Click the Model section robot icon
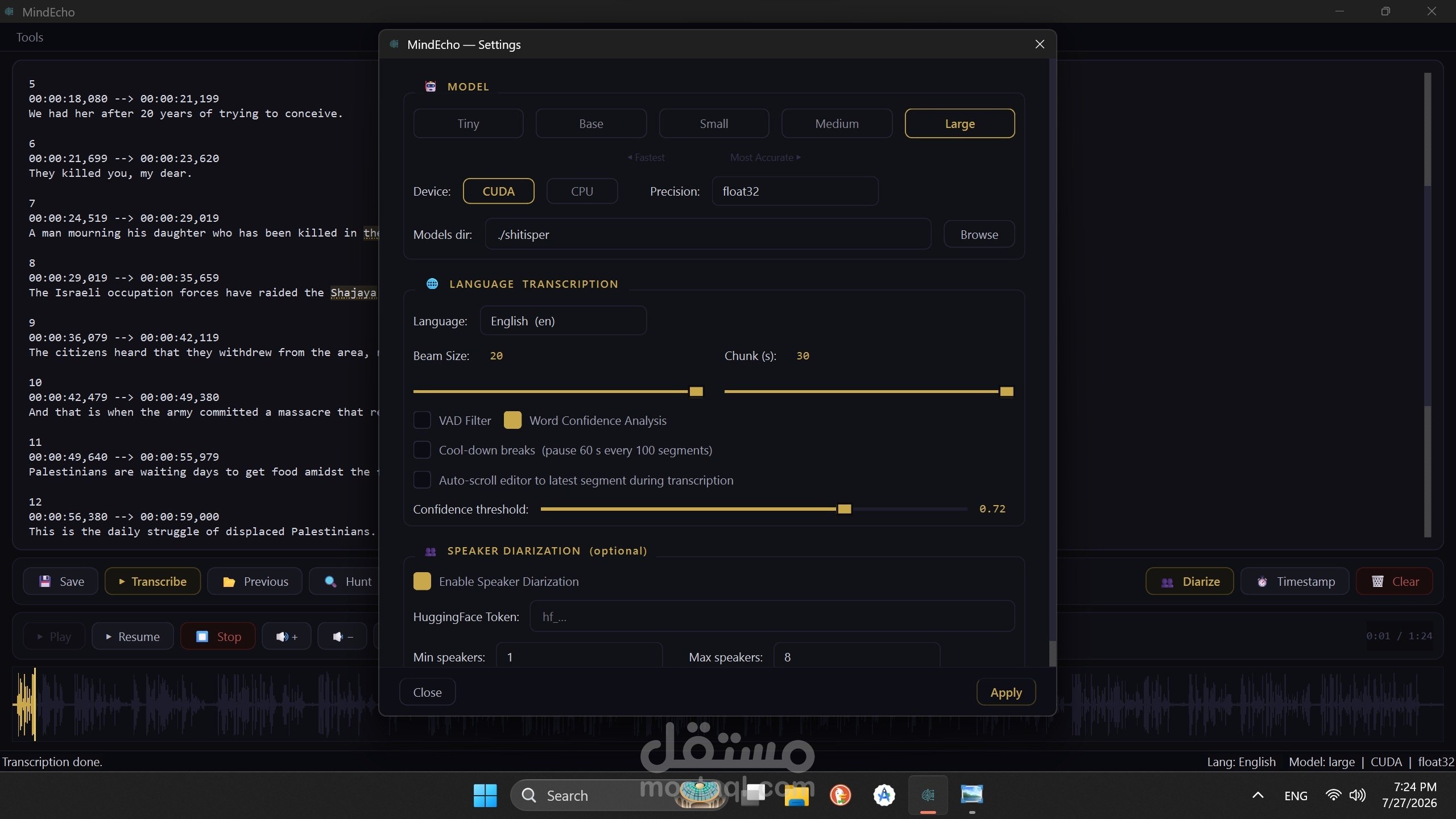 pos(431,86)
